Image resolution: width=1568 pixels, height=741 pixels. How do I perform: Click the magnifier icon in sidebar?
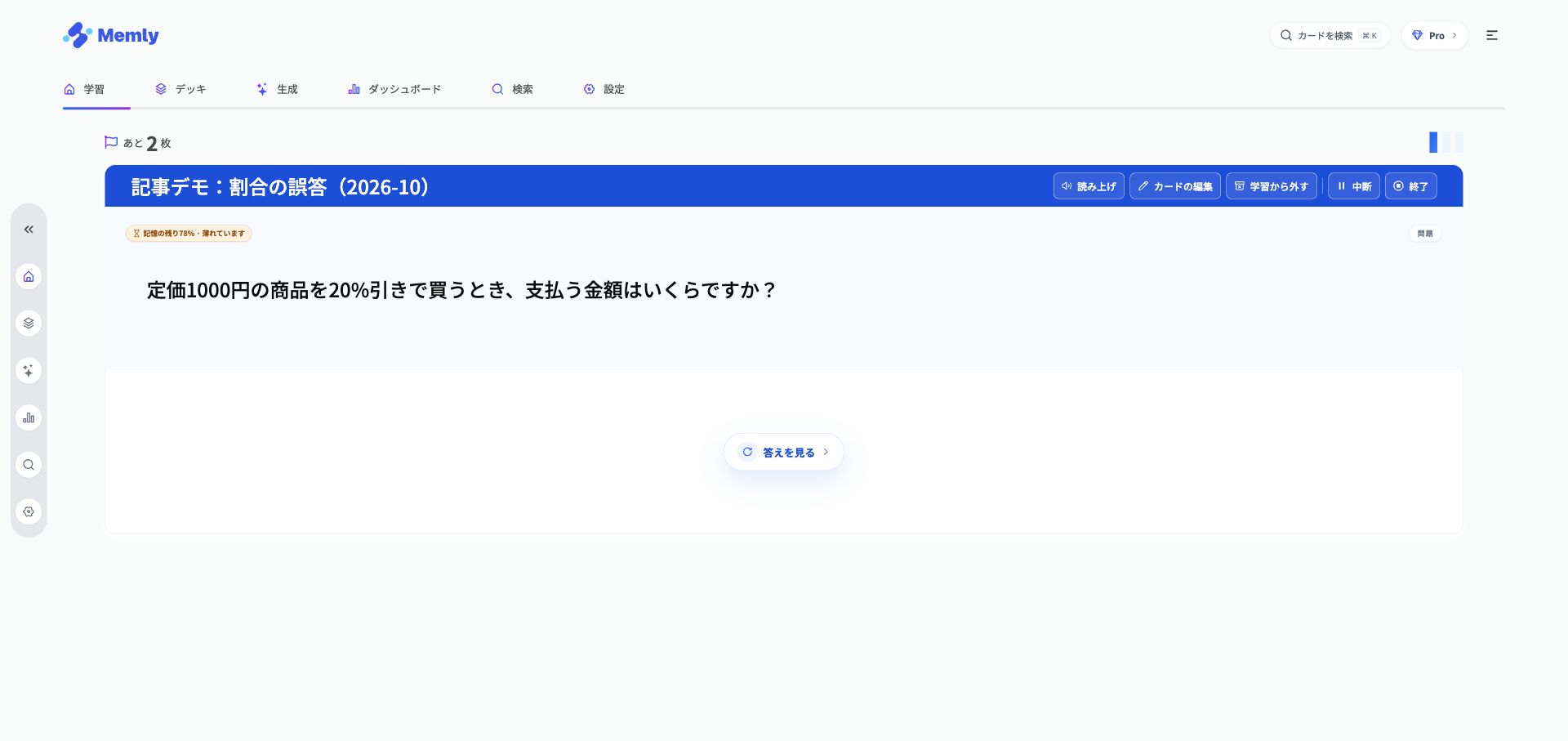pos(29,465)
